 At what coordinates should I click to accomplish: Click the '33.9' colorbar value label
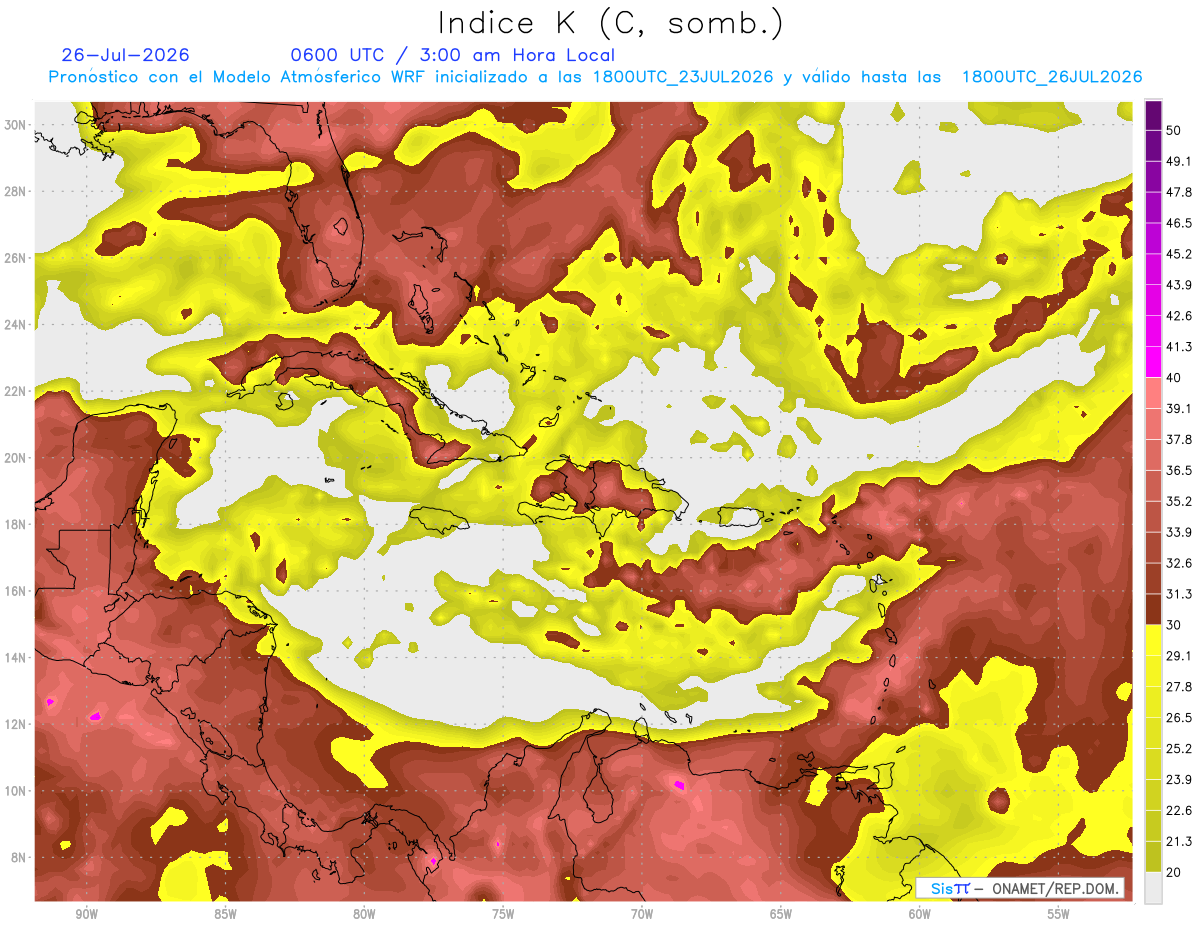tap(1180, 532)
